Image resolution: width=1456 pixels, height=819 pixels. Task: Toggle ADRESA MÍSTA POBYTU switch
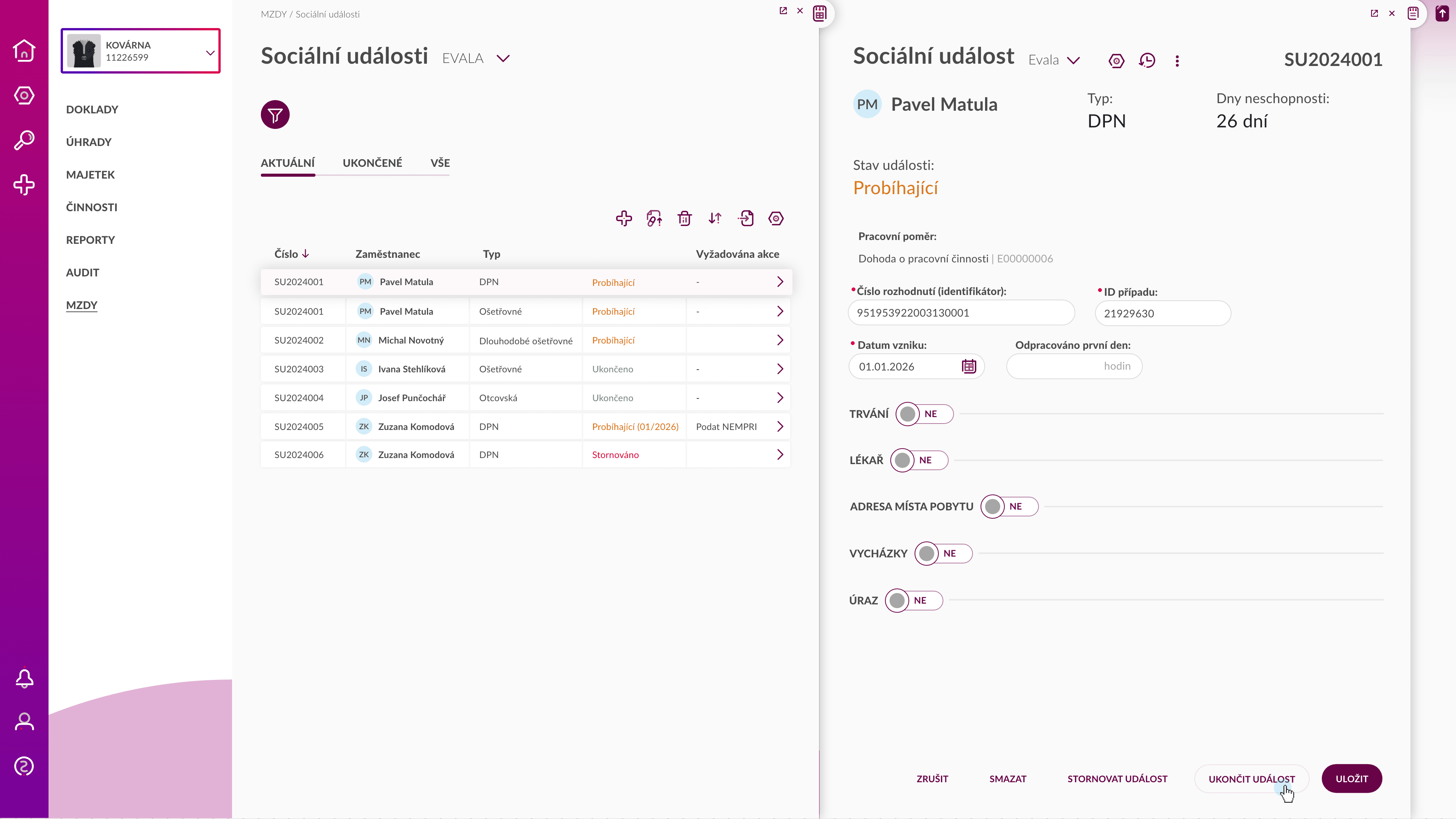coord(1009,507)
